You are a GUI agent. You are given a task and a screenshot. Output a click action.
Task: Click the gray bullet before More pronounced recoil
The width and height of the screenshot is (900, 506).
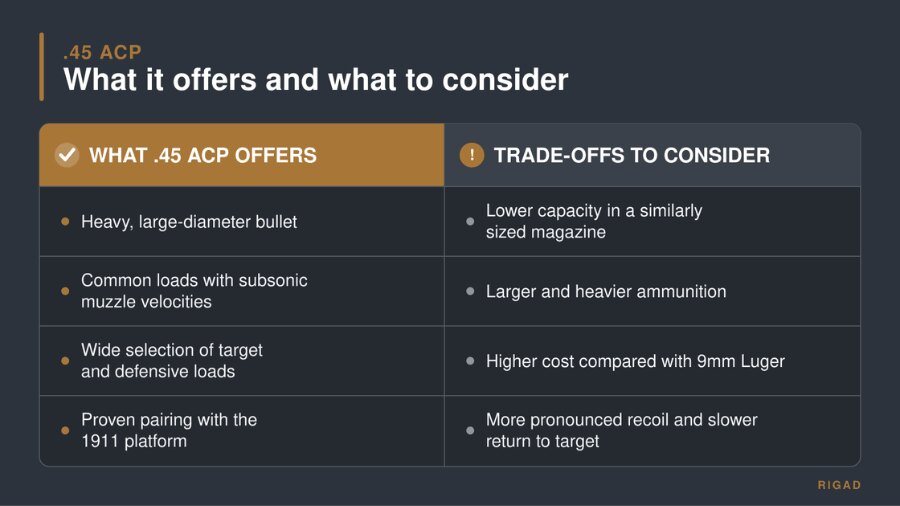pos(470,430)
